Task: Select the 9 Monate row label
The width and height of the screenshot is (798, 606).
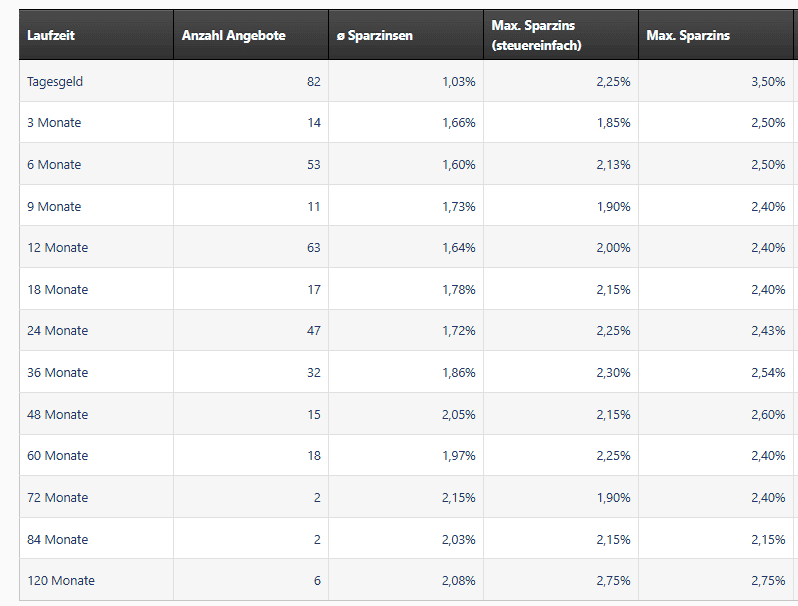Action: pos(54,206)
